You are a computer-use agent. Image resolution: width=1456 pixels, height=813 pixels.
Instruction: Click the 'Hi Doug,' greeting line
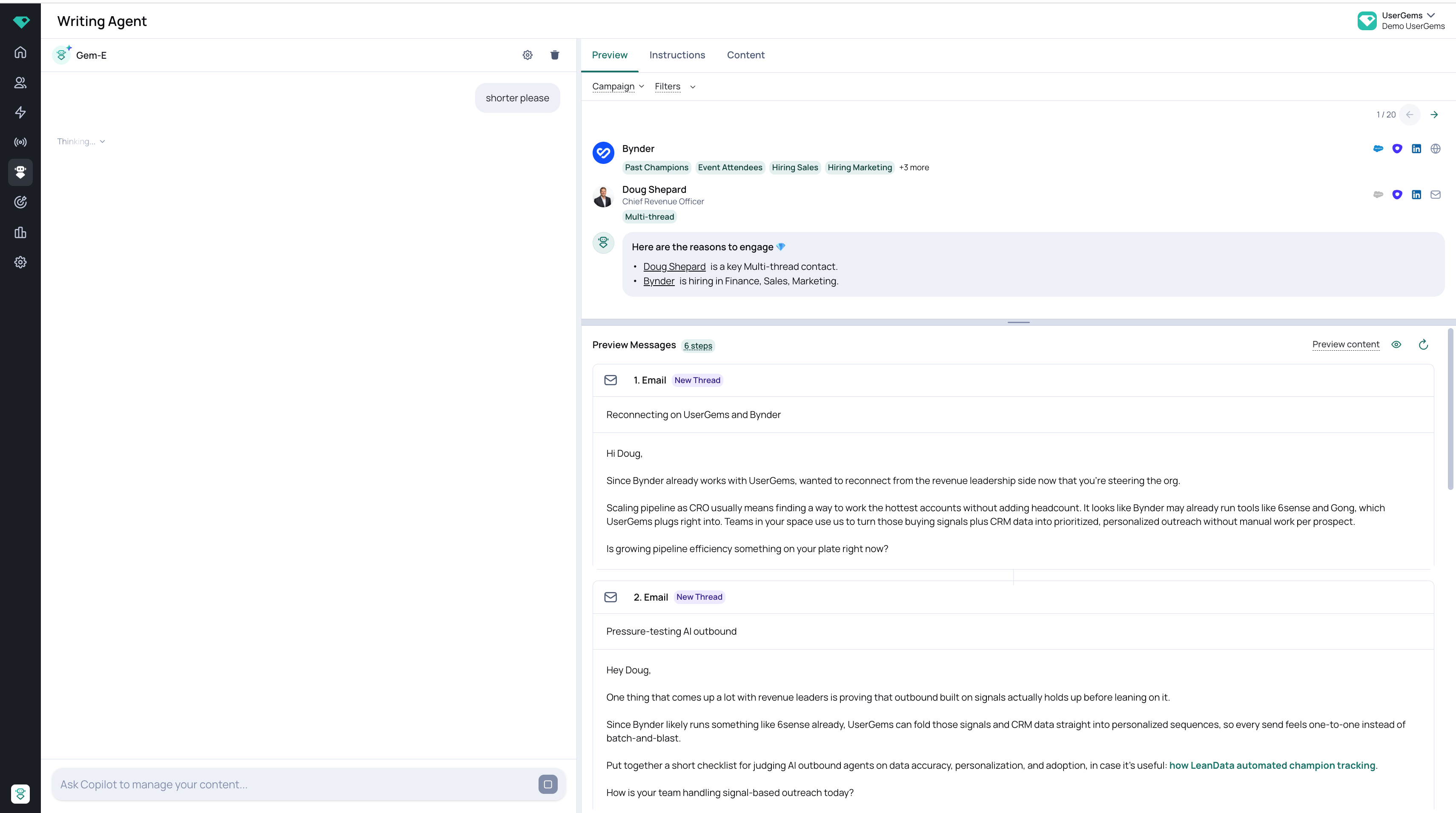(x=624, y=454)
